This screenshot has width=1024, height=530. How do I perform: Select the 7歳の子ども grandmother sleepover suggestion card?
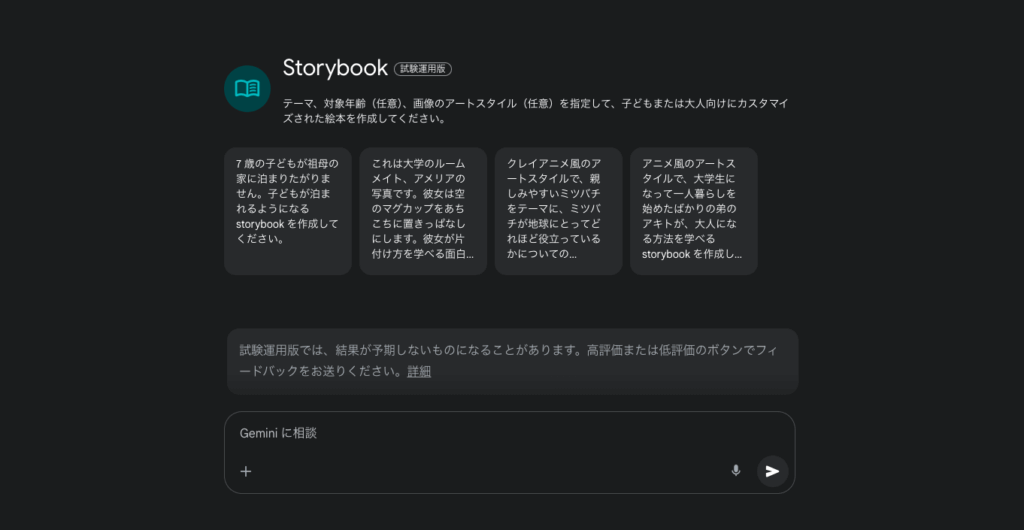[288, 211]
